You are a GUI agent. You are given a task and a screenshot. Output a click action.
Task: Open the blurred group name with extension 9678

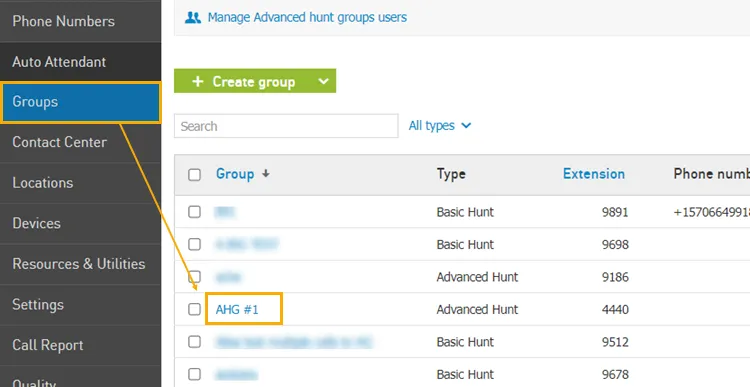point(236,375)
